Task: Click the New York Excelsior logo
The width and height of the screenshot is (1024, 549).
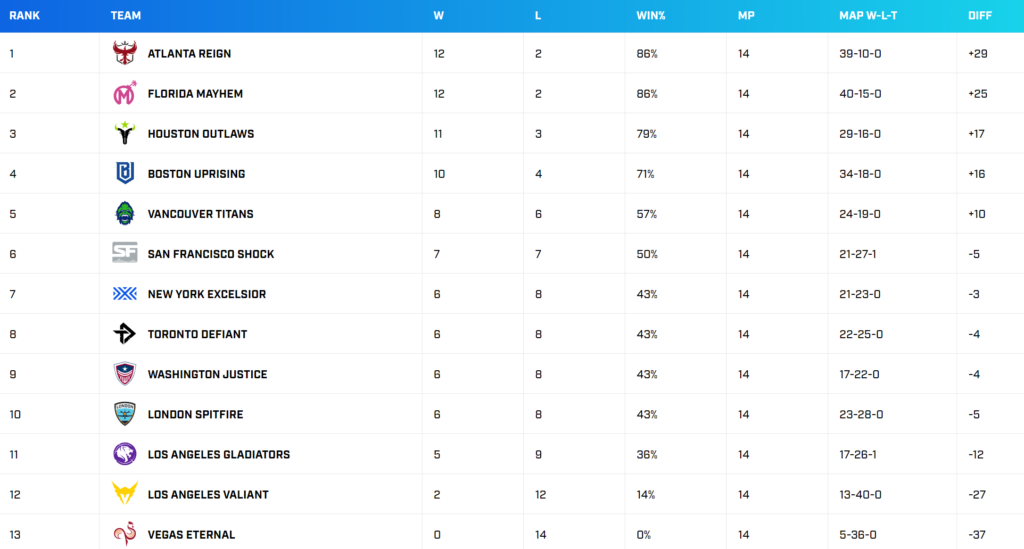Action: [125, 294]
